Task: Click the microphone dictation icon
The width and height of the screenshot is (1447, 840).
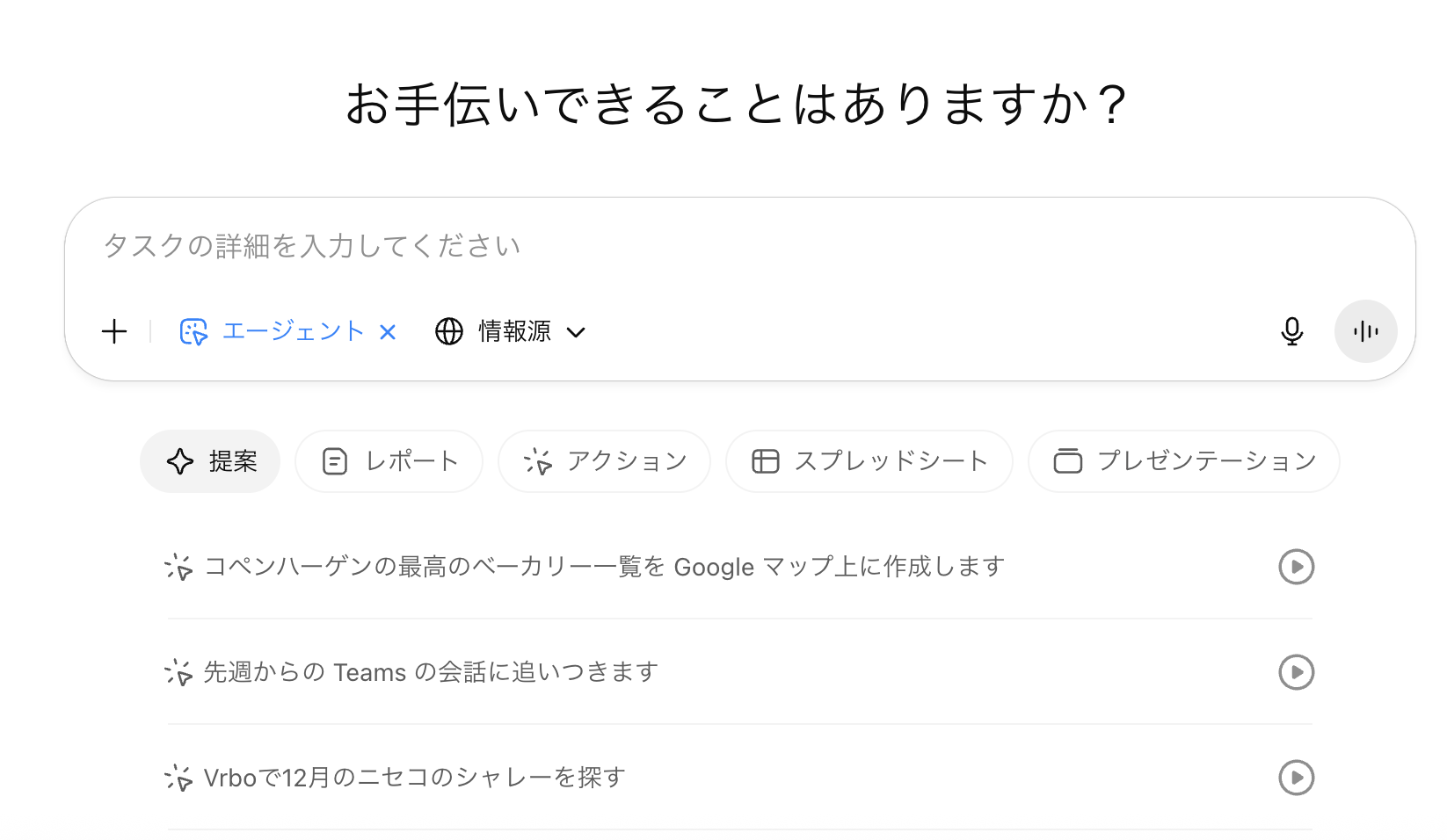Action: (x=1291, y=331)
